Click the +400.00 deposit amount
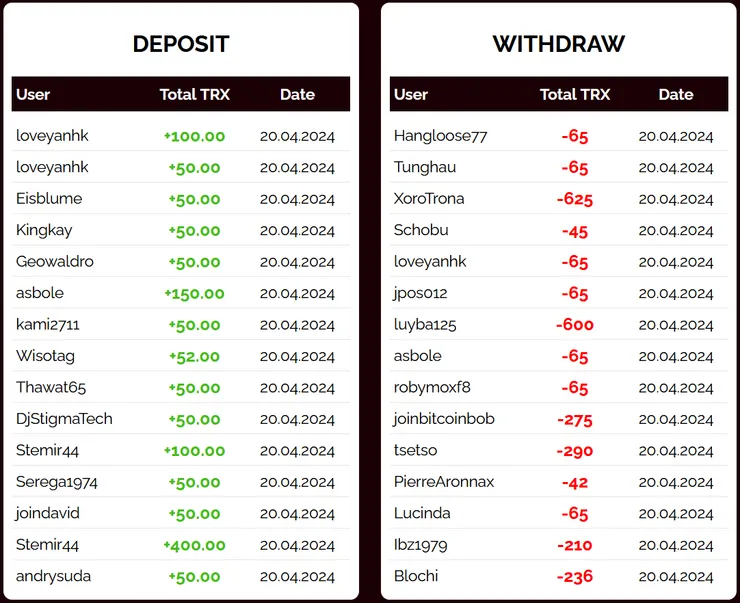 tap(194, 545)
